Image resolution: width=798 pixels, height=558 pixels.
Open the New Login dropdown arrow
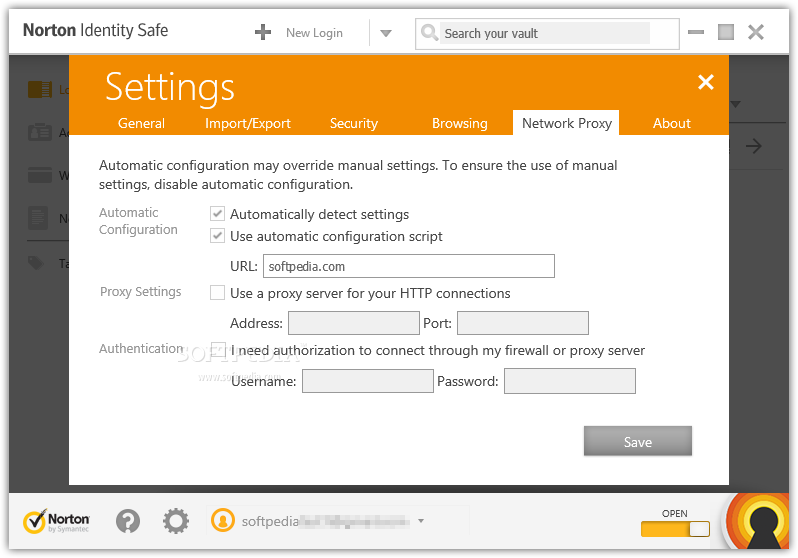point(386,34)
